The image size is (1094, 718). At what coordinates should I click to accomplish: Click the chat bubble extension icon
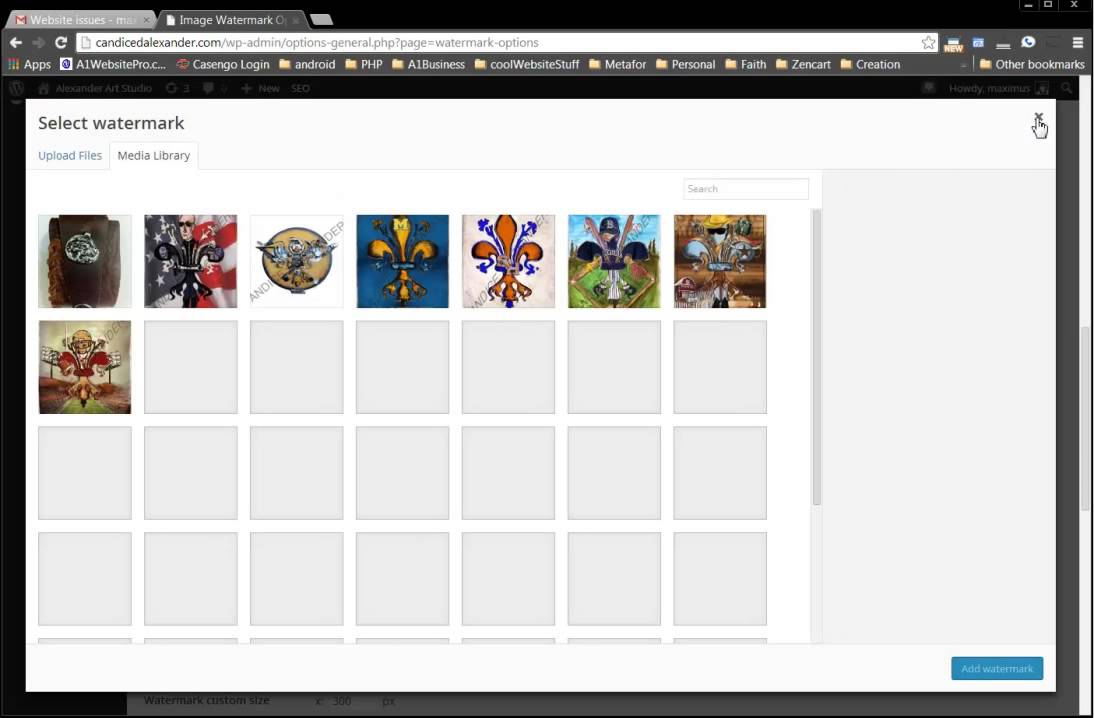tap(1028, 43)
